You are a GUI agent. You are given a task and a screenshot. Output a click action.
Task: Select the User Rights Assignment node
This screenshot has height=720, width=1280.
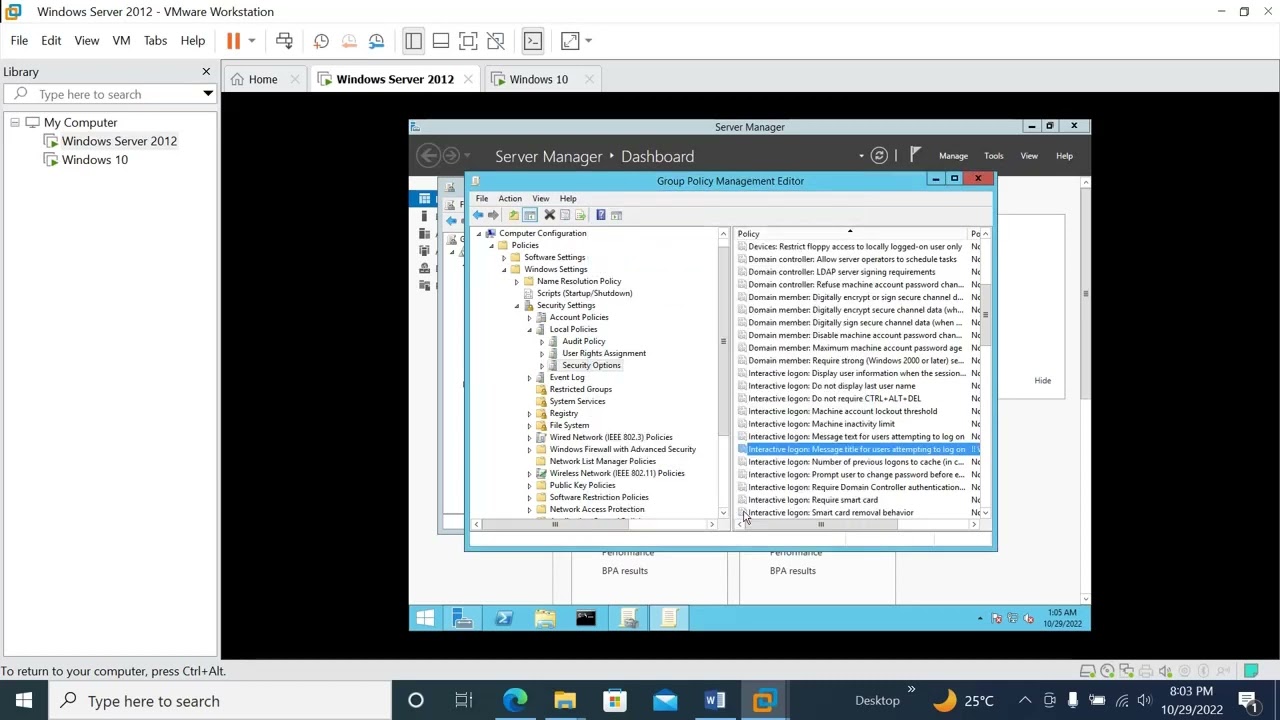(x=604, y=353)
